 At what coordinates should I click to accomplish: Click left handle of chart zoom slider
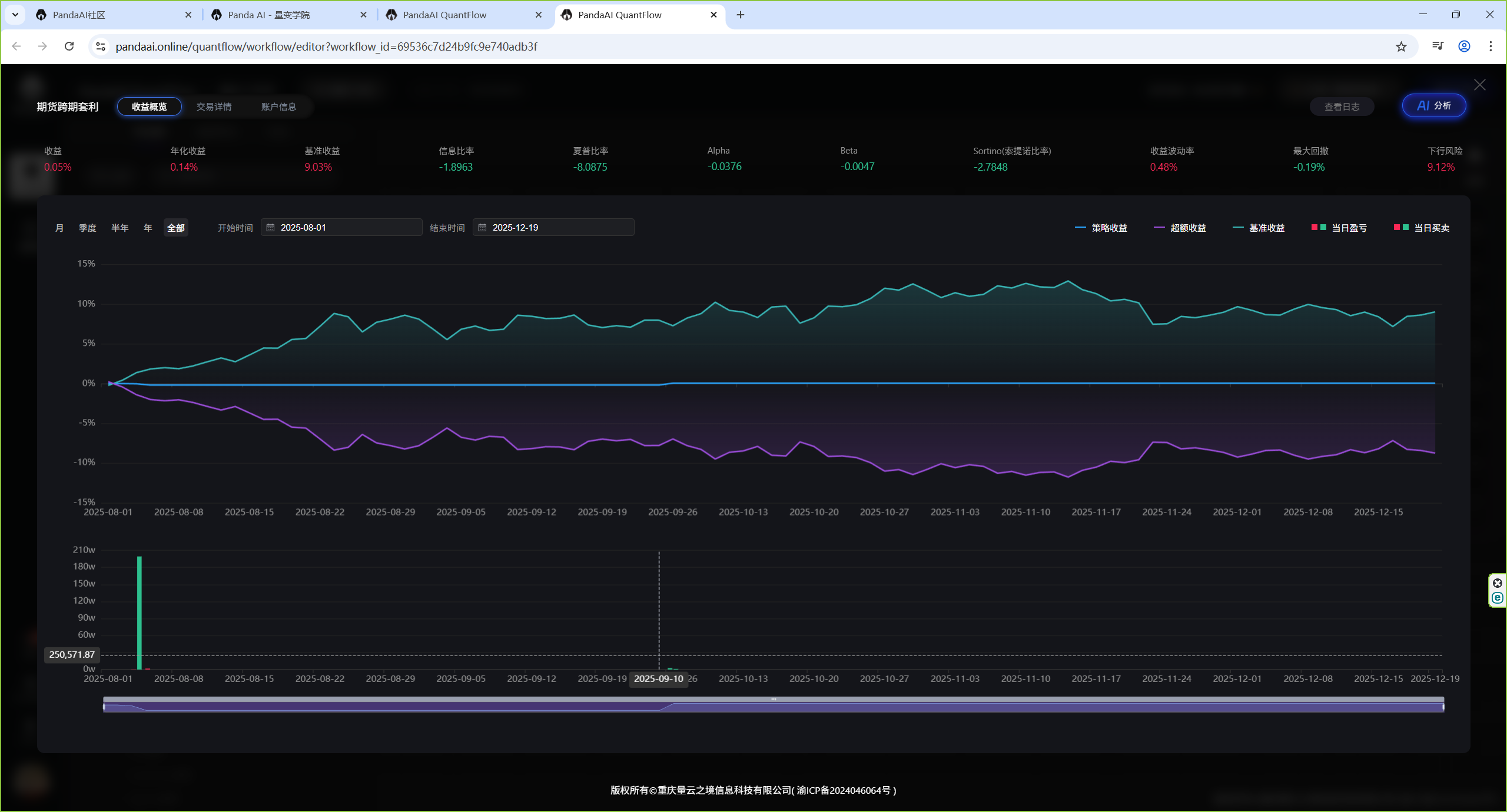pos(104,707)
